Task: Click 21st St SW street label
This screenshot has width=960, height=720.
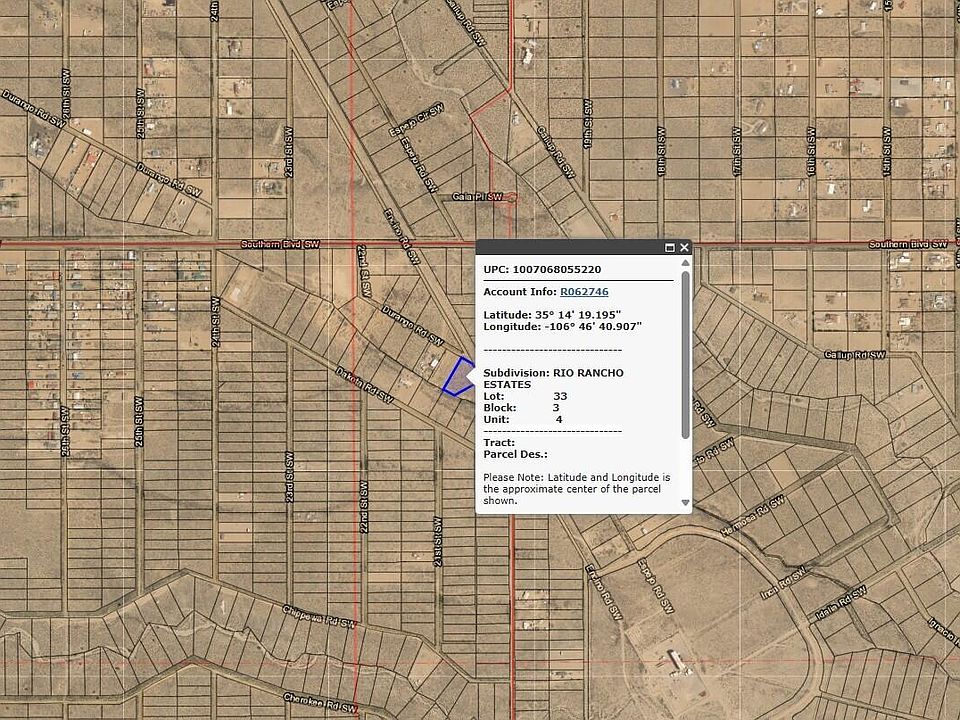Action: [x=438, y=541]
